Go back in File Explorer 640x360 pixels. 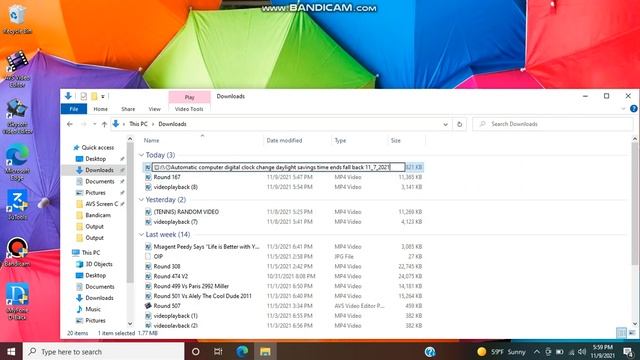pos(70,124)
